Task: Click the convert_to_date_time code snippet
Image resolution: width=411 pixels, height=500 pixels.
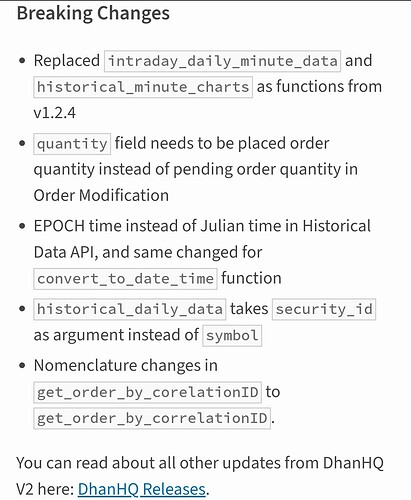Action: coord(125,279)
